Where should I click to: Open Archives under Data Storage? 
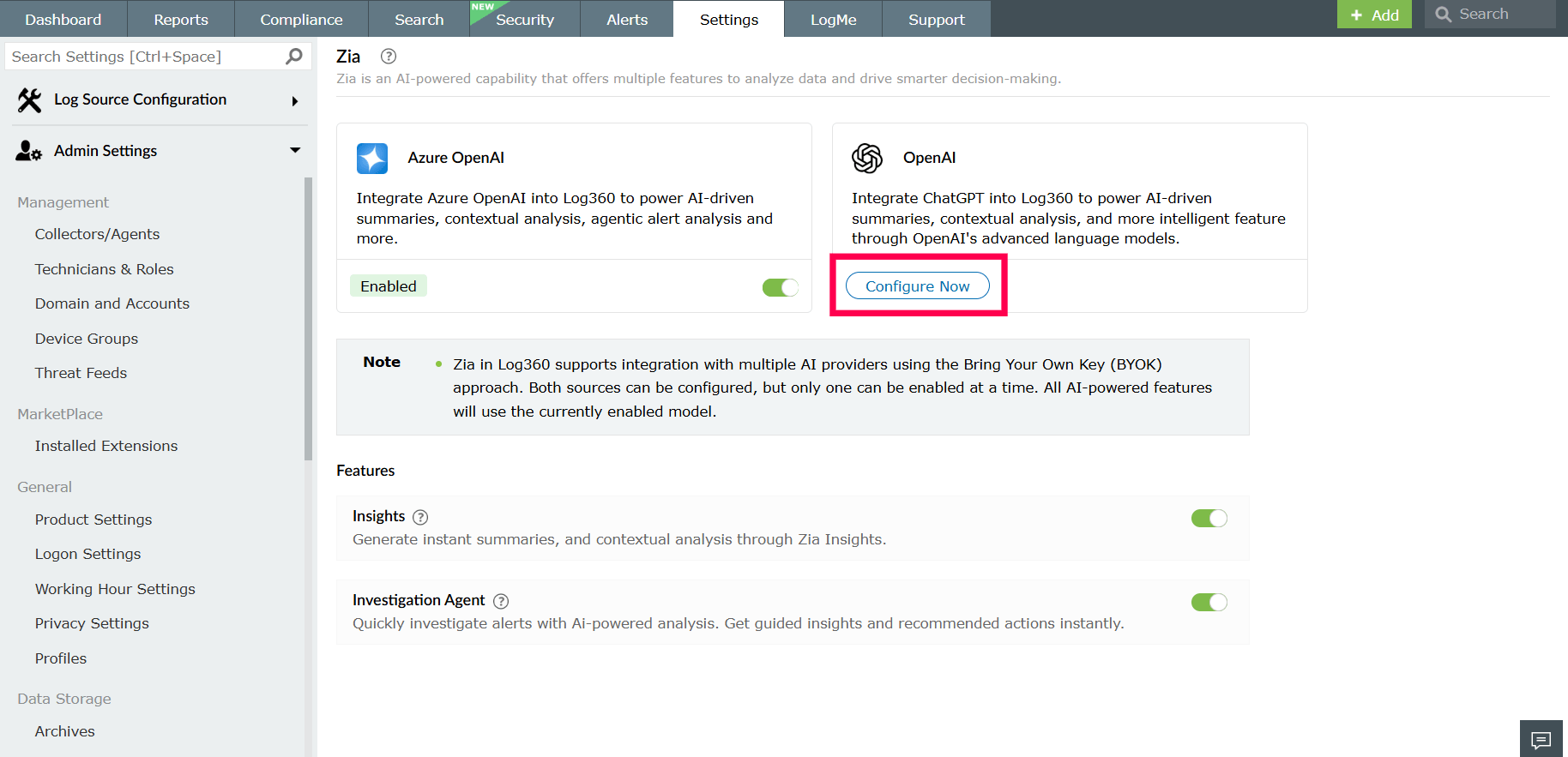(65, 731)
